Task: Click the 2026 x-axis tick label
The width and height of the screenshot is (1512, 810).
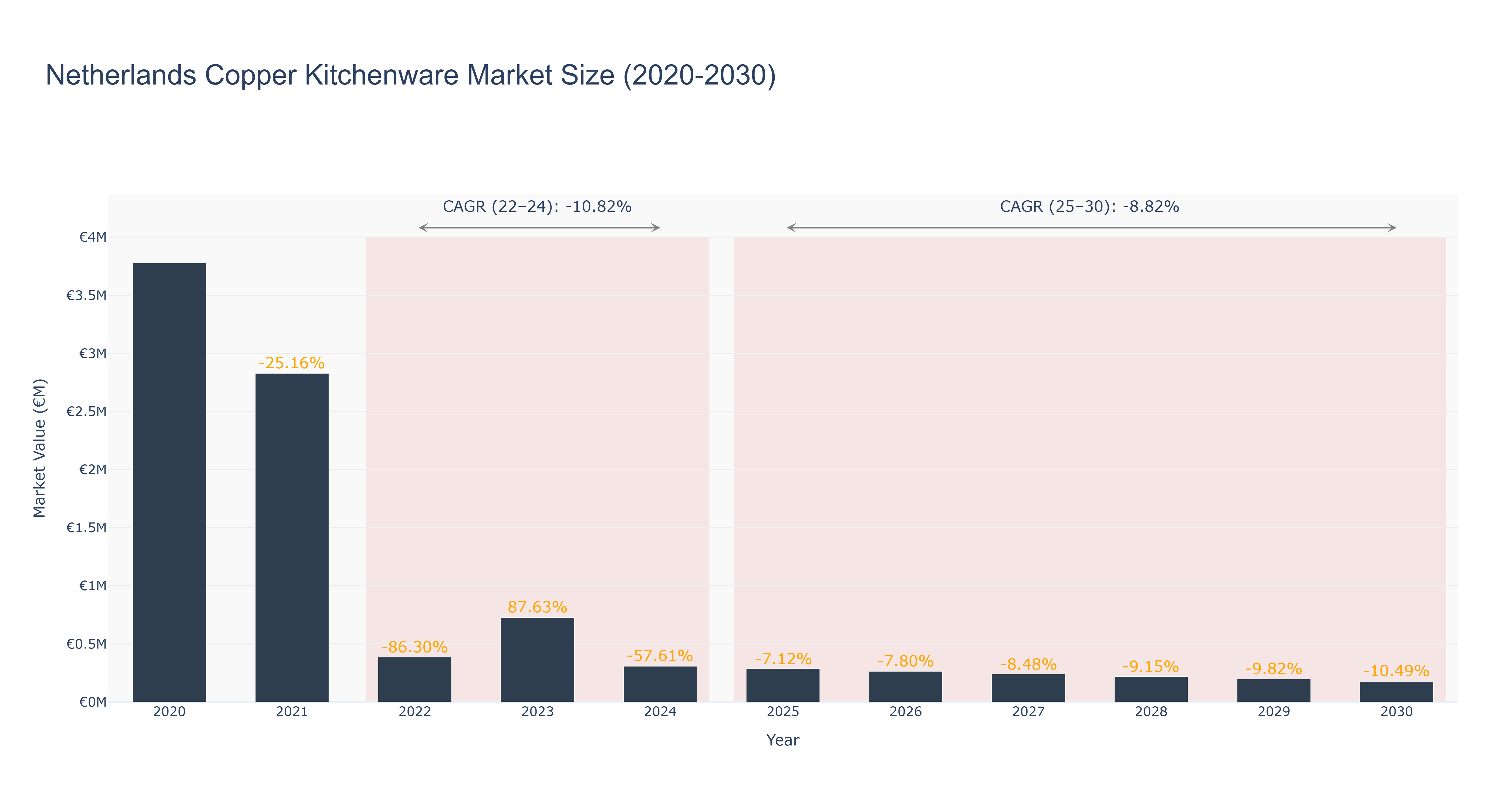Action: click(x=906, y=712)
